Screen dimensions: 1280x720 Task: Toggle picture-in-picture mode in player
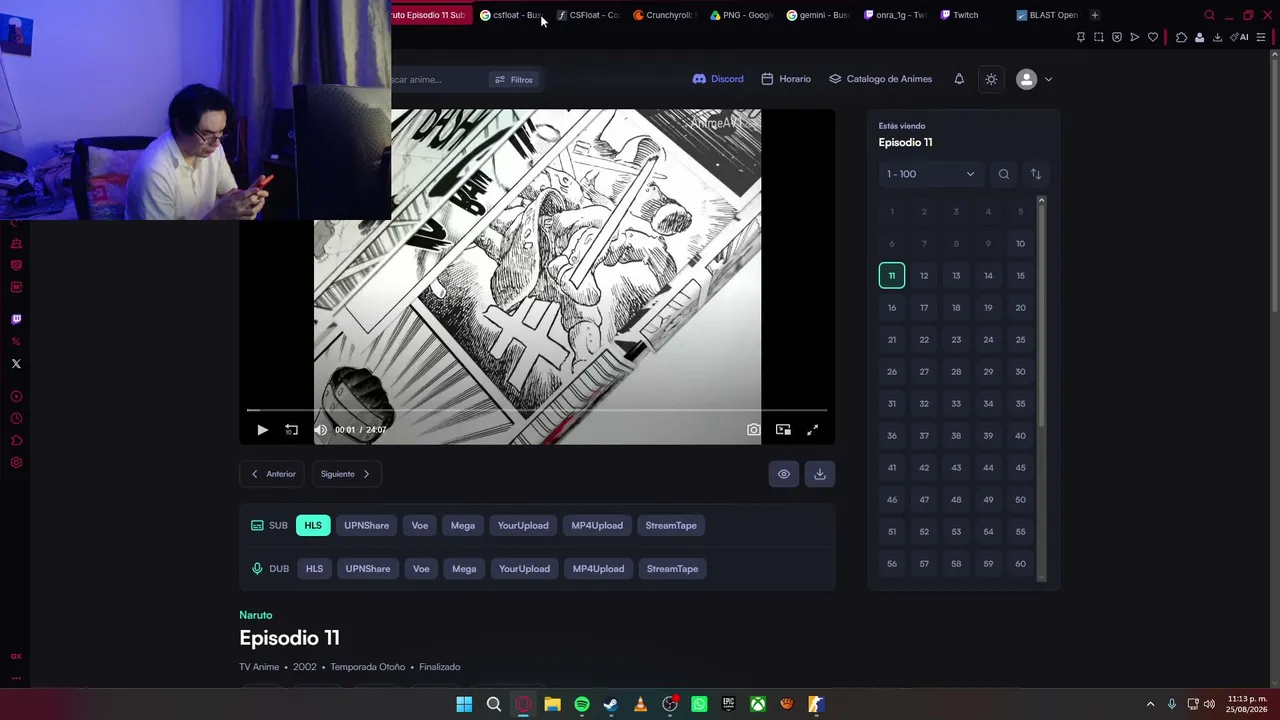[783, 430]
